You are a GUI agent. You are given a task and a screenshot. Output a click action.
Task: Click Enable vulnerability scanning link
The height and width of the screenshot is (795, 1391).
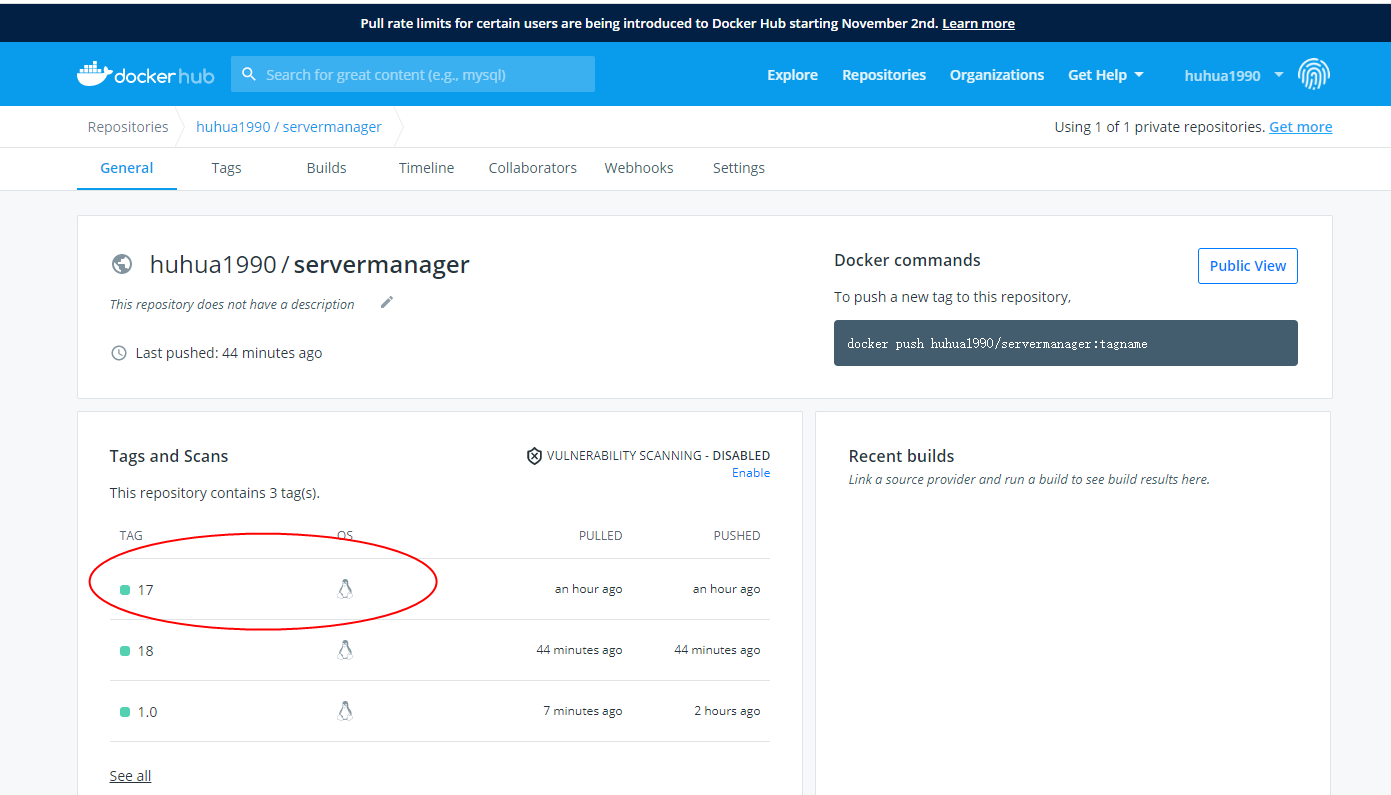751,473
